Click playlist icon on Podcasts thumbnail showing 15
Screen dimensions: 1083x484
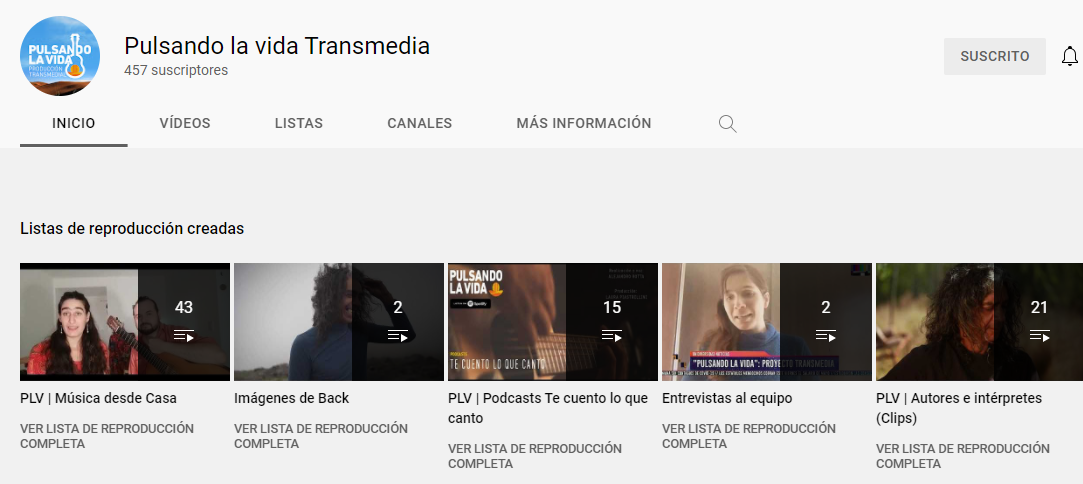(x=612, y=336)
